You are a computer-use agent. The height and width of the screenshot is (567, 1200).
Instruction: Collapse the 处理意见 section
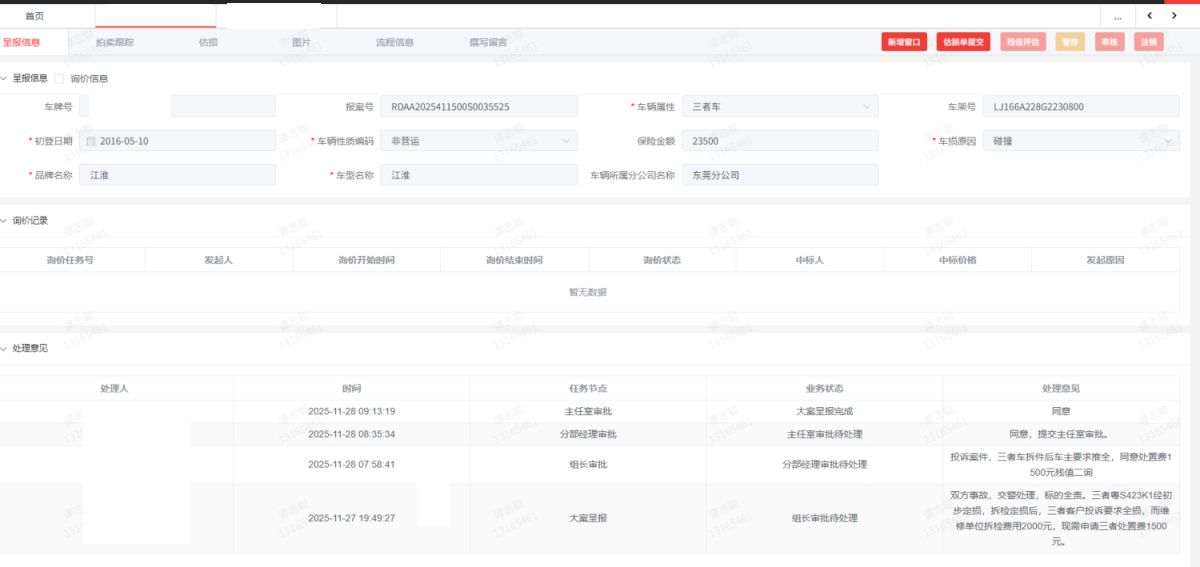pyautogui.click(x=5, y=348)
